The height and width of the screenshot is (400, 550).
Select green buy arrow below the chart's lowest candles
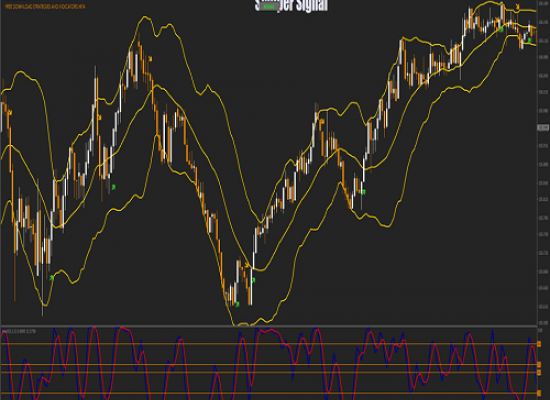(237, 304)
